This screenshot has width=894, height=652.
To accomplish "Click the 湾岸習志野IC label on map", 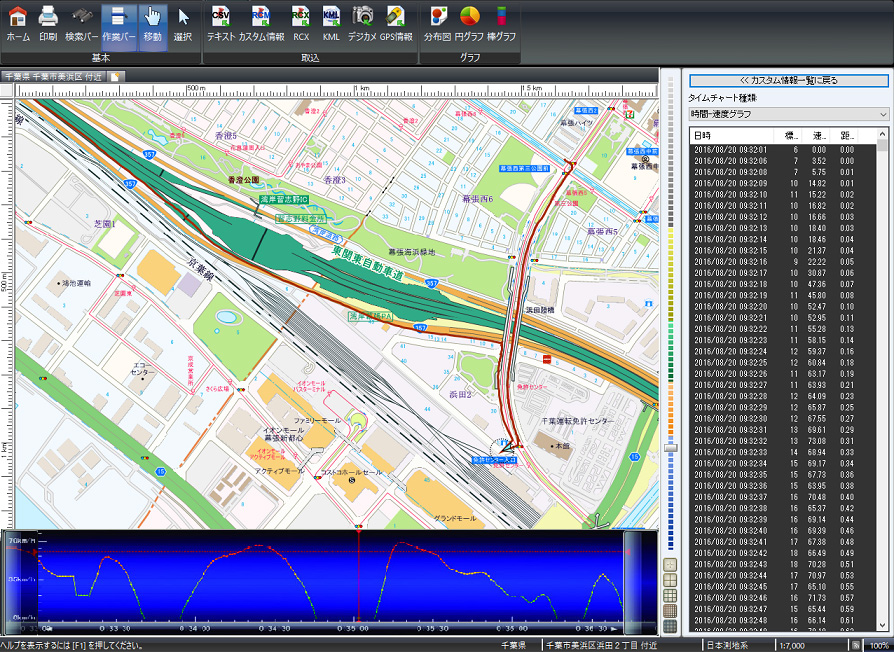I will (x=284, y=199).
